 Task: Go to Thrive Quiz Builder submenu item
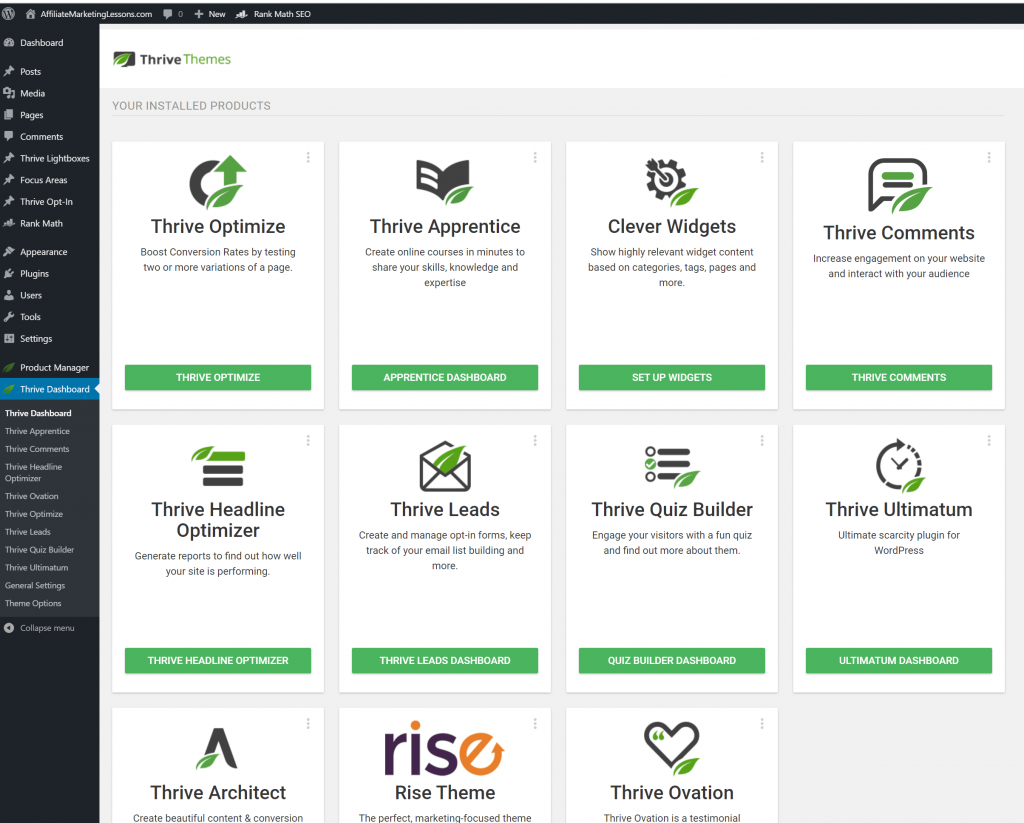(39, 550)
